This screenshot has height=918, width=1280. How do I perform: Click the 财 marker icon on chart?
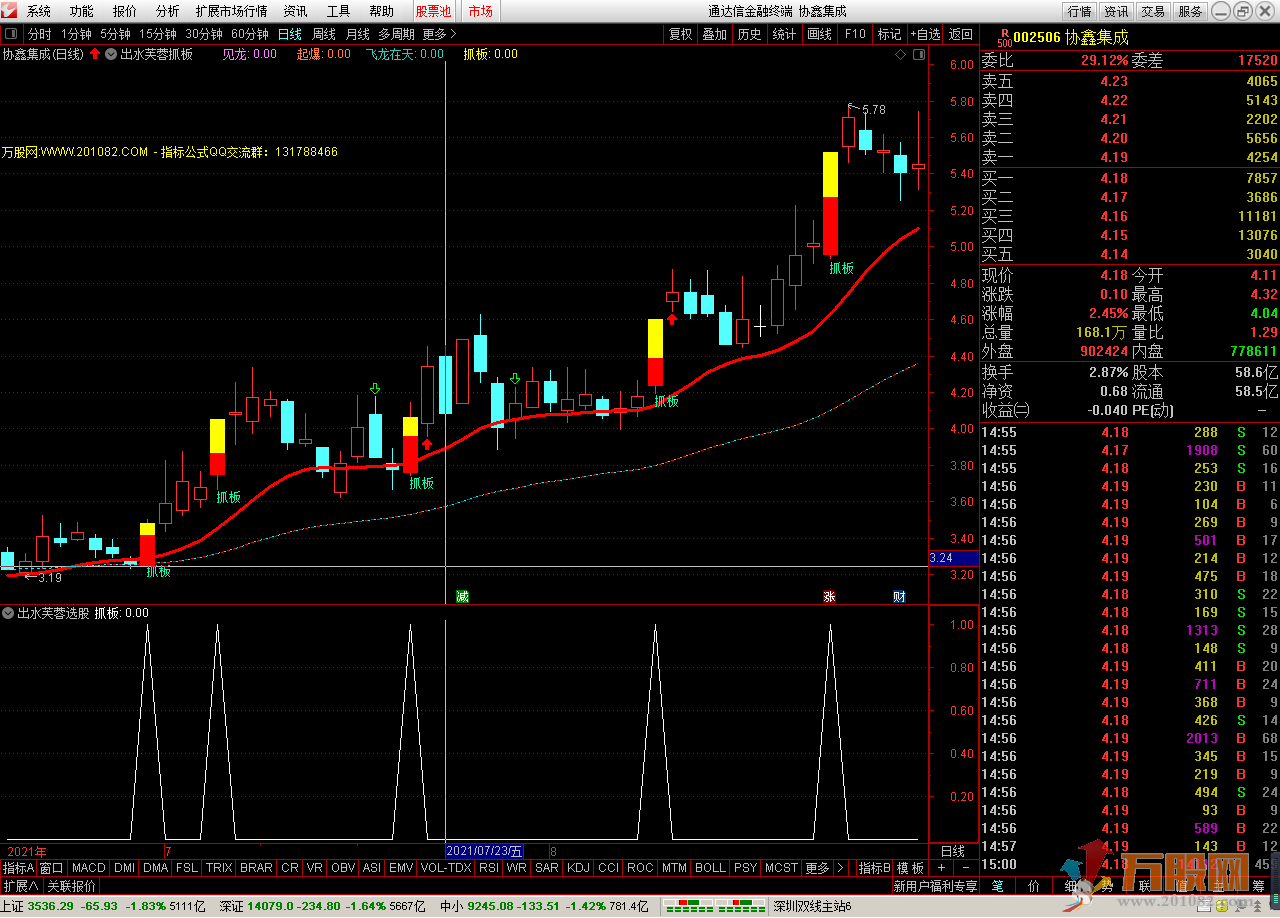click(x=899, y=596)
